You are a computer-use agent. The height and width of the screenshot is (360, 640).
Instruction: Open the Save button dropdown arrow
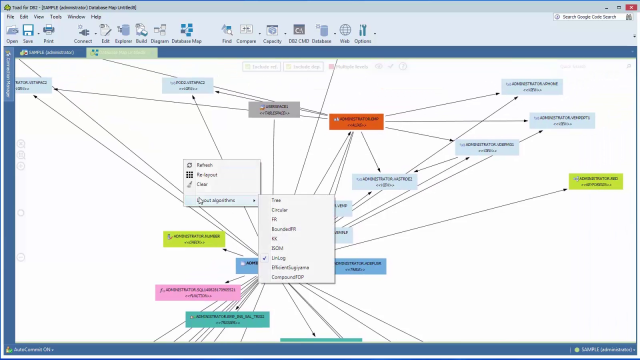(x=38, y=33)
